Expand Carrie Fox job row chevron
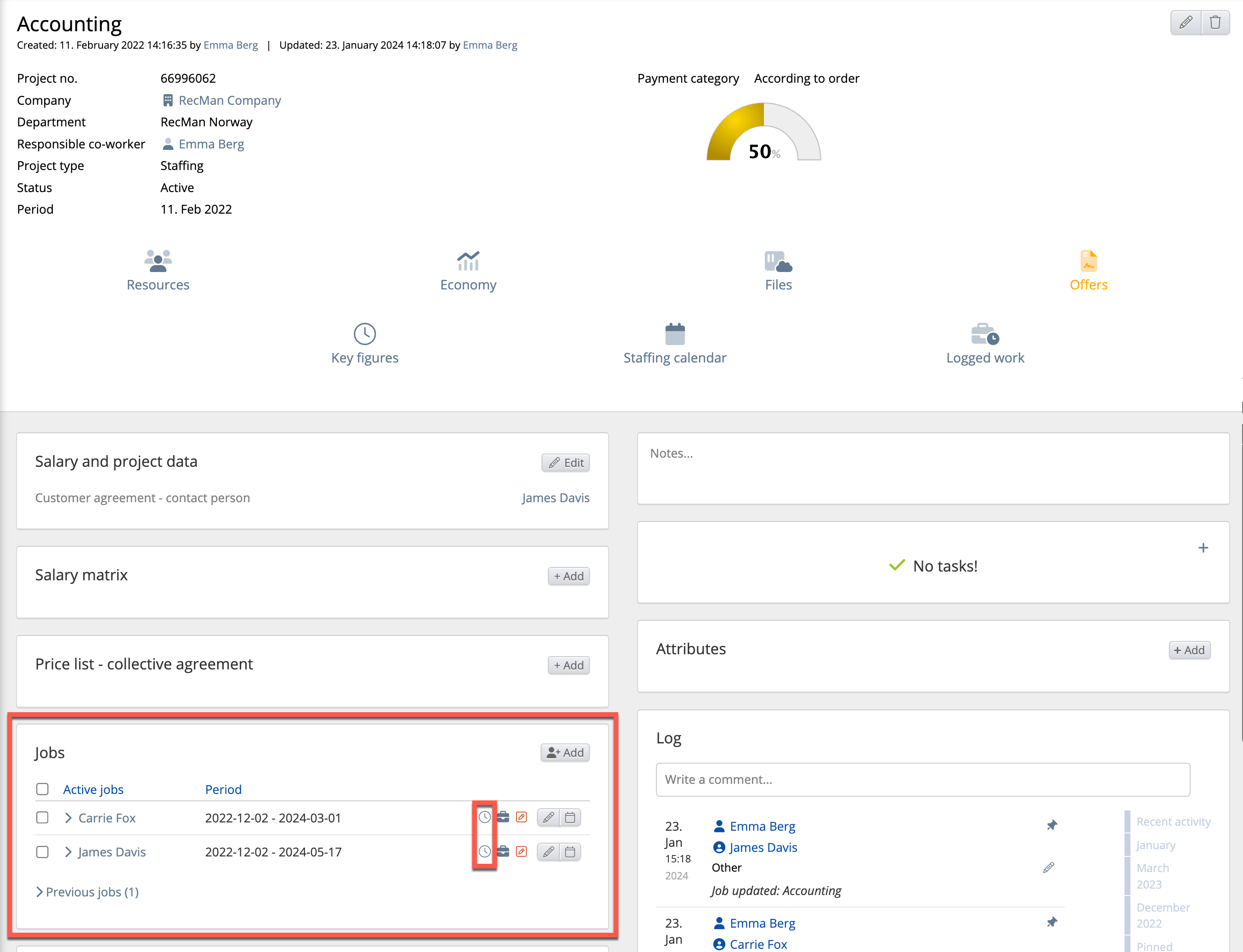The height and width of the screenshot is (952, 1243). pyautogui.click(x=68, y=818)
